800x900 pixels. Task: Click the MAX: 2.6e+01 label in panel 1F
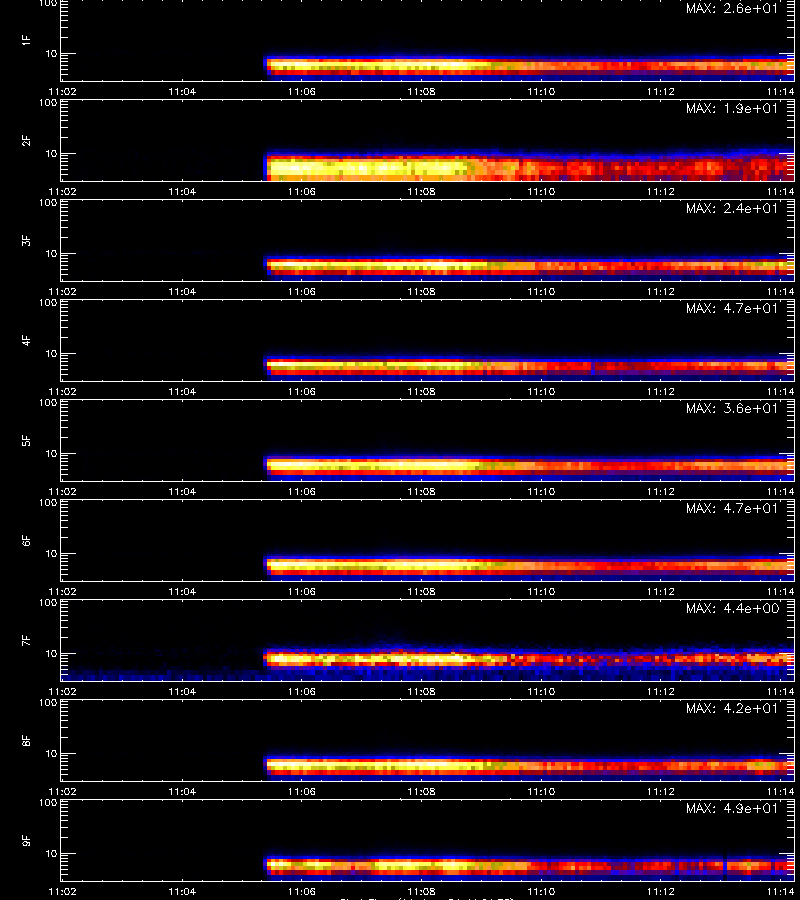coord(732,9)
